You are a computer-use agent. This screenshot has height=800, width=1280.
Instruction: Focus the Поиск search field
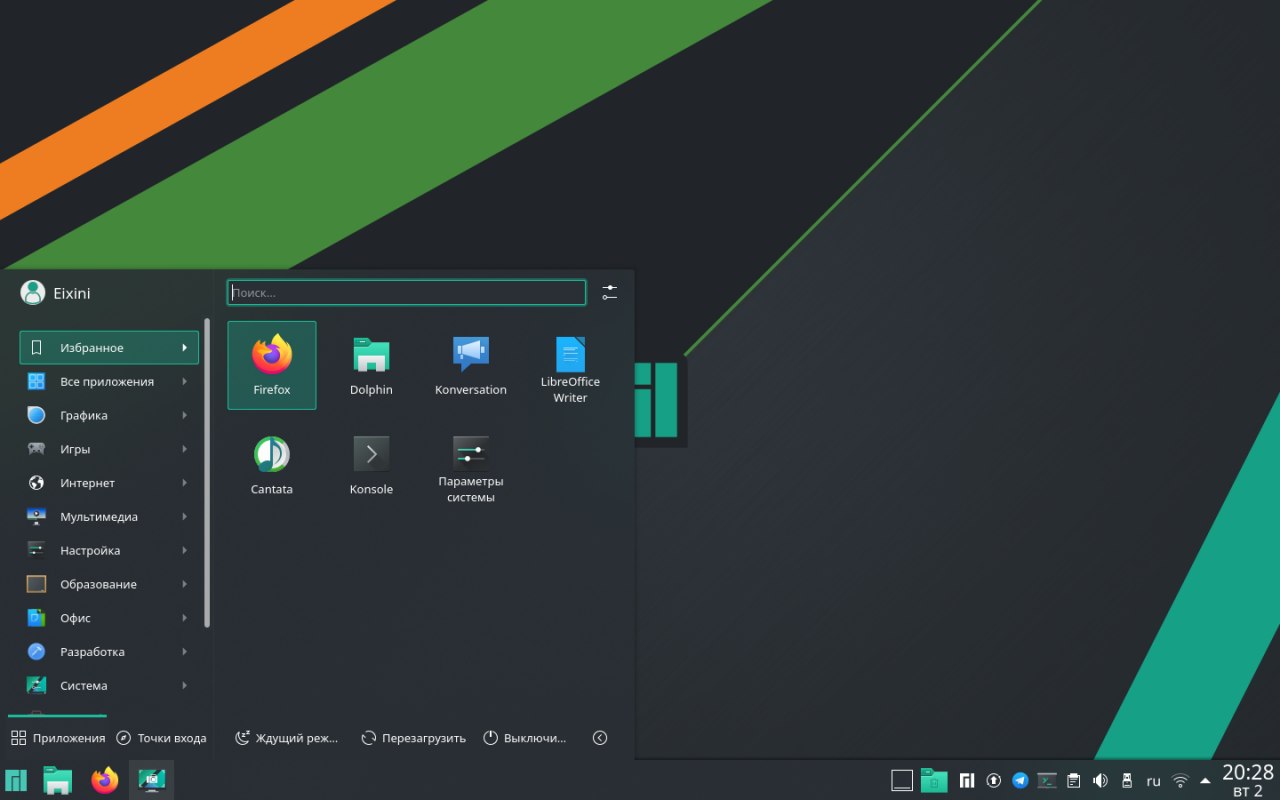[406, 292]
